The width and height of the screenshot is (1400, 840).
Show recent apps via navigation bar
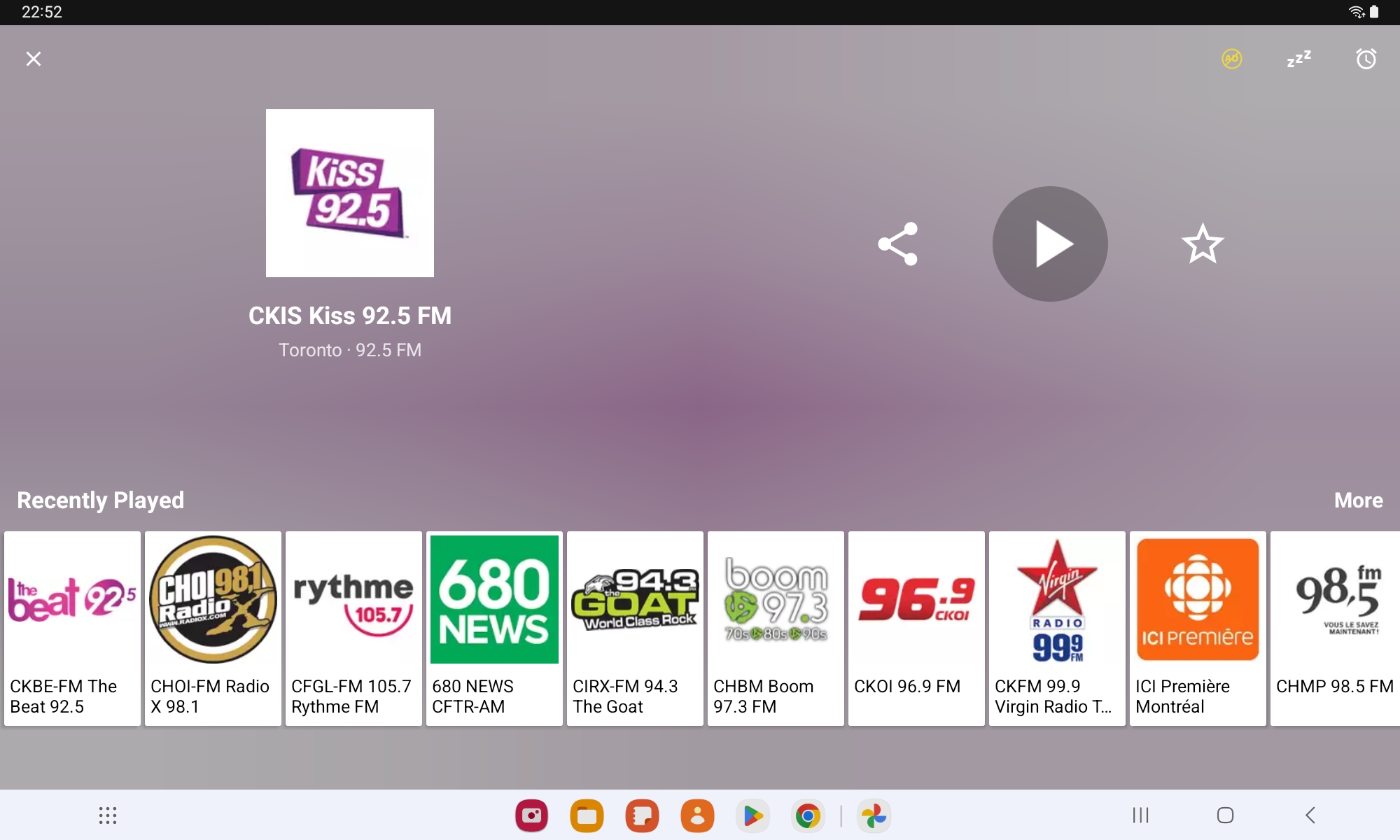pyautogui.click(x=1140, y=815)
